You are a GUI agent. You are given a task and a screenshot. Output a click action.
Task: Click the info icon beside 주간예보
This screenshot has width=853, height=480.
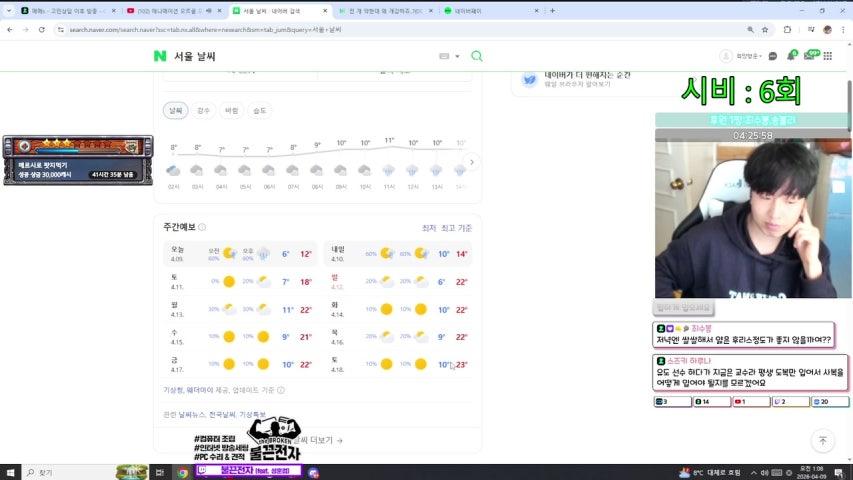pos(202,227)
